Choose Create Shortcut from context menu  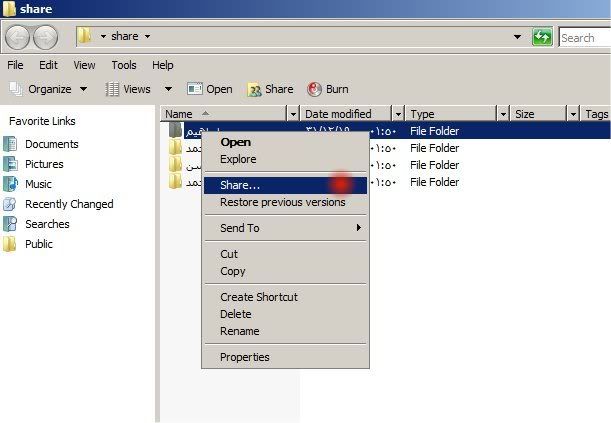point(286,297)
